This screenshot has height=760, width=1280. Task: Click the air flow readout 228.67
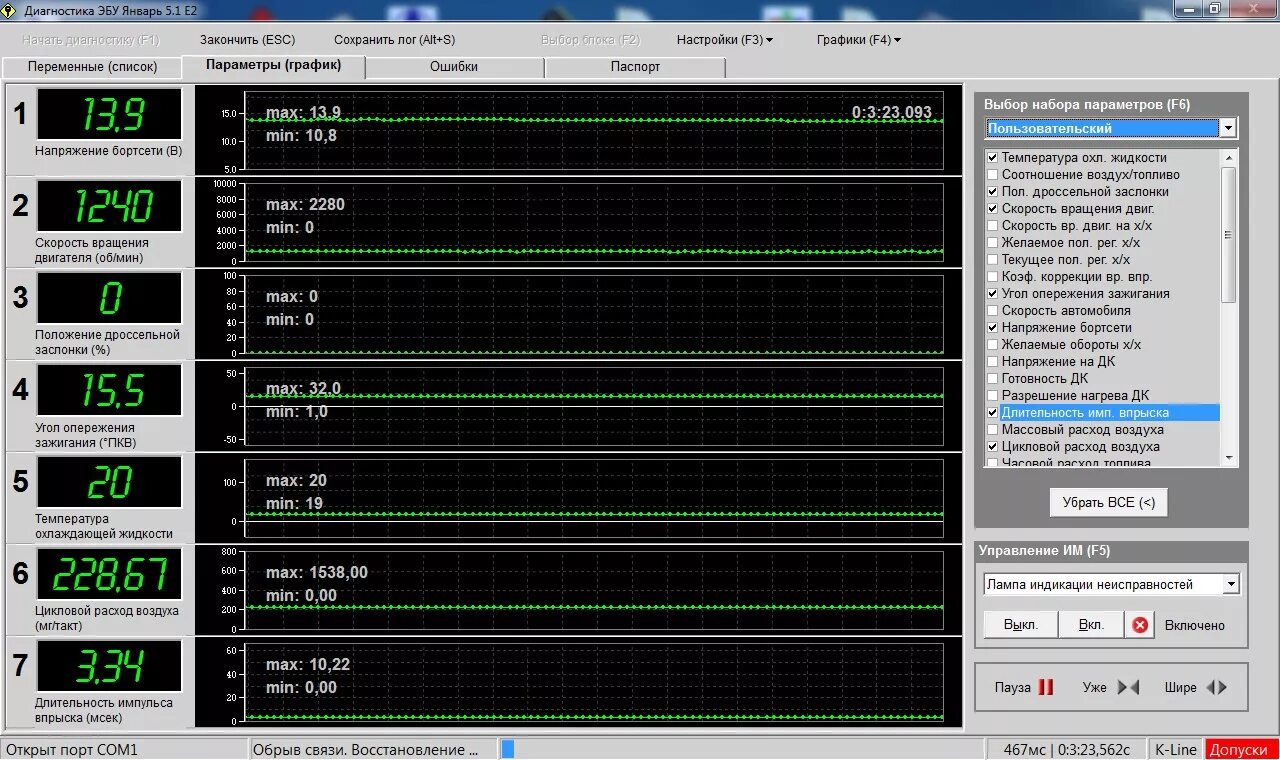coord(110,575)
